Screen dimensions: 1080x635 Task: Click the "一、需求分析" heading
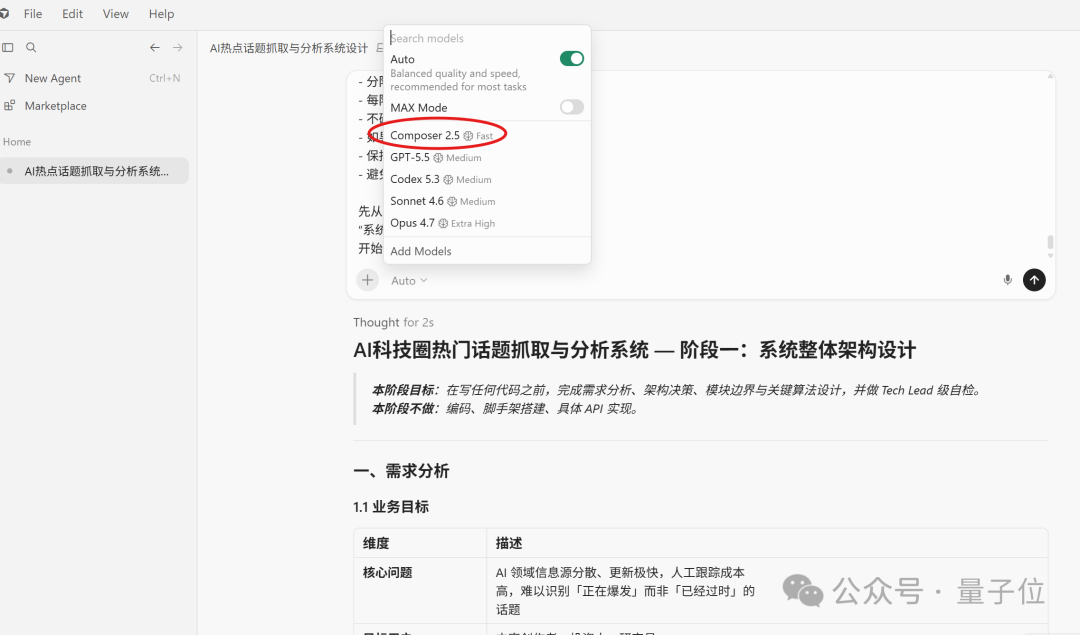[x=401, y=471]
